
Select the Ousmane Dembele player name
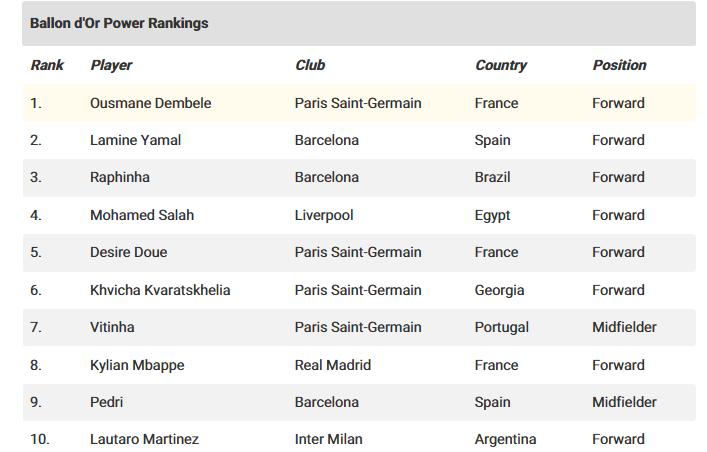(151, 103)
